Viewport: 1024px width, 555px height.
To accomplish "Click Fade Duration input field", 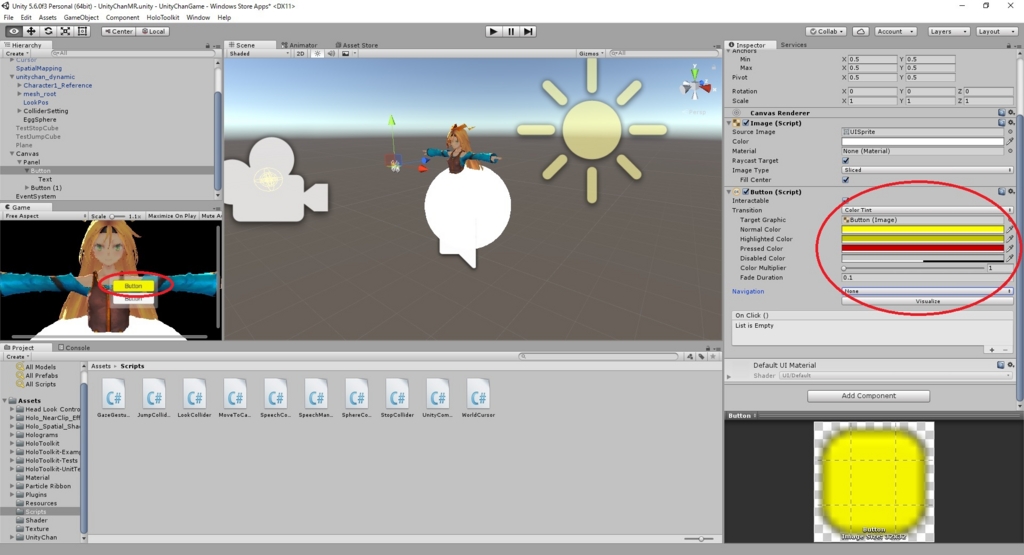I will point(927,278).
